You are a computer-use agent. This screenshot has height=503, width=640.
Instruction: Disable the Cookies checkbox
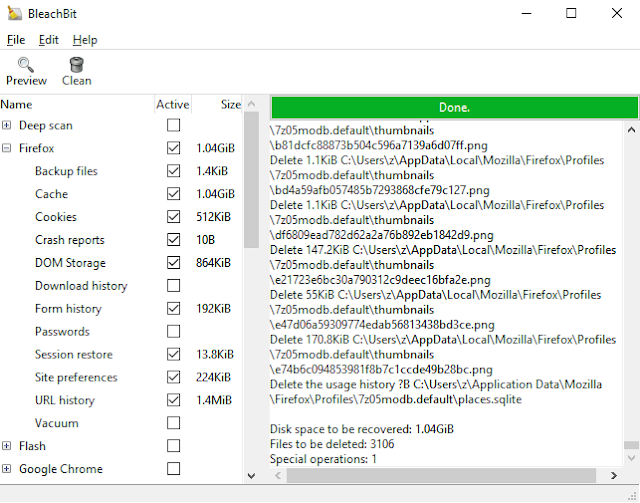(x=173, y=216)
